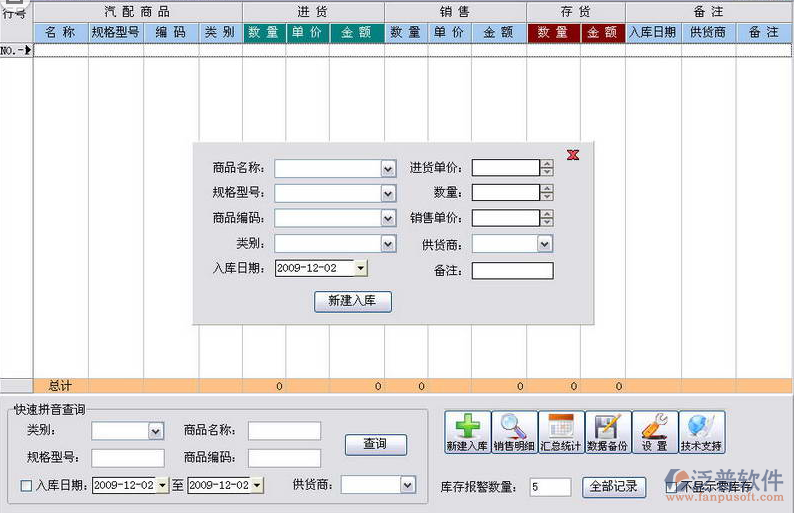This screenshot has height=513, width=794.
Task: Click the red 存货 数量 column header
Action: (553, 32)
